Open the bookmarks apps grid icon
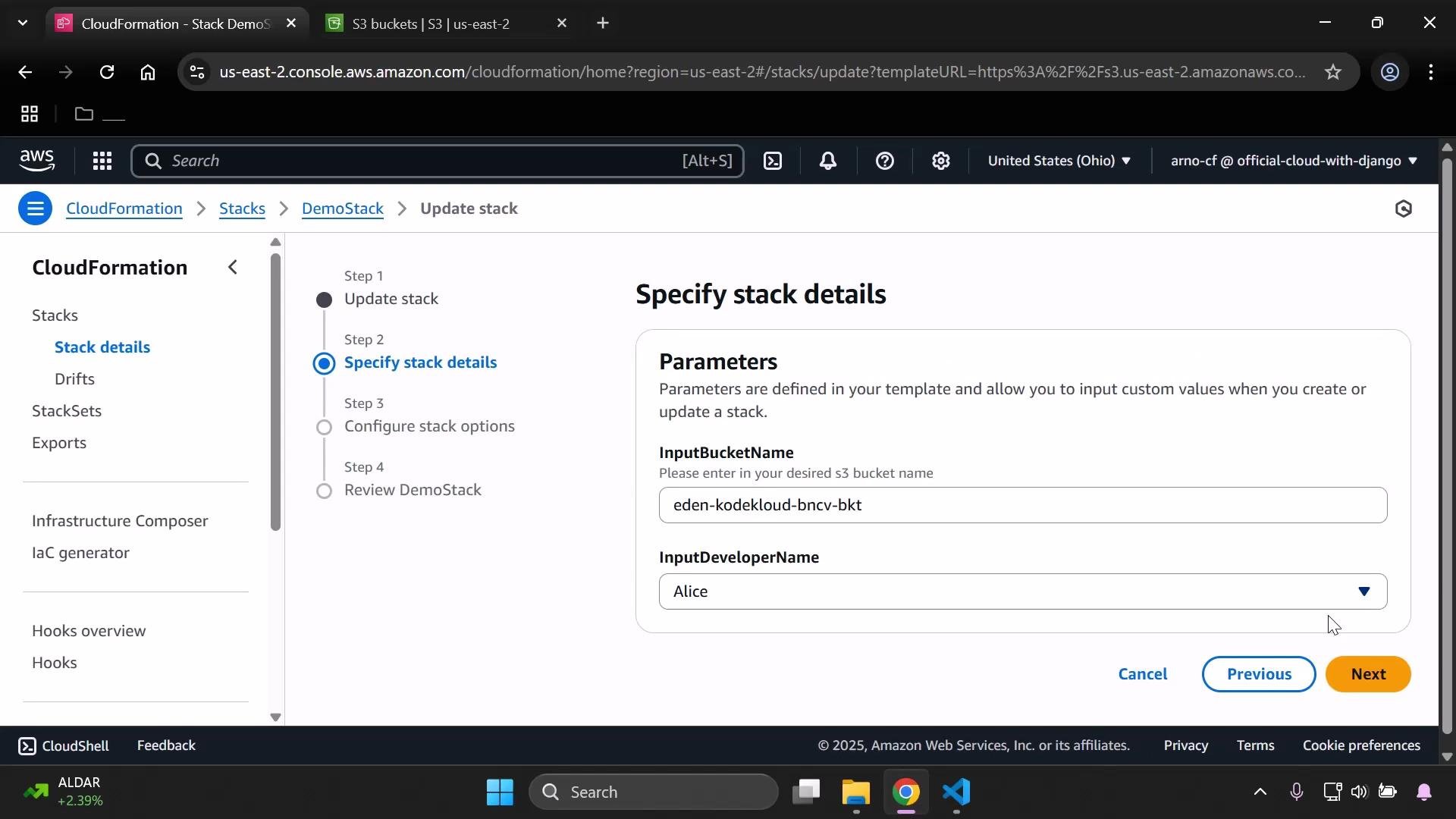Image resolution: width=1456 pixels, height=819 pixels. tap(30, 115)
